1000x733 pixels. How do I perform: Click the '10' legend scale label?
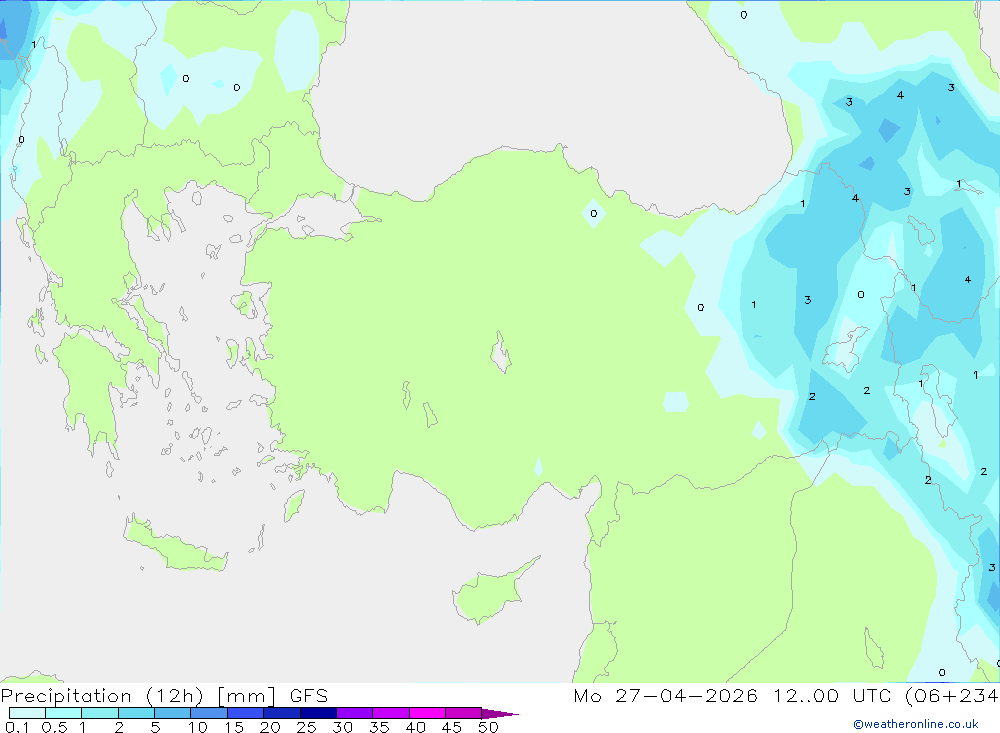coord(198,727)
